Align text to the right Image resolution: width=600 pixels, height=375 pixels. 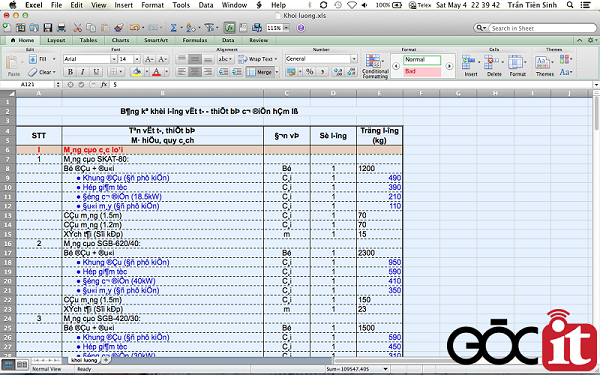pyautogui.click(x=208, y=72)
